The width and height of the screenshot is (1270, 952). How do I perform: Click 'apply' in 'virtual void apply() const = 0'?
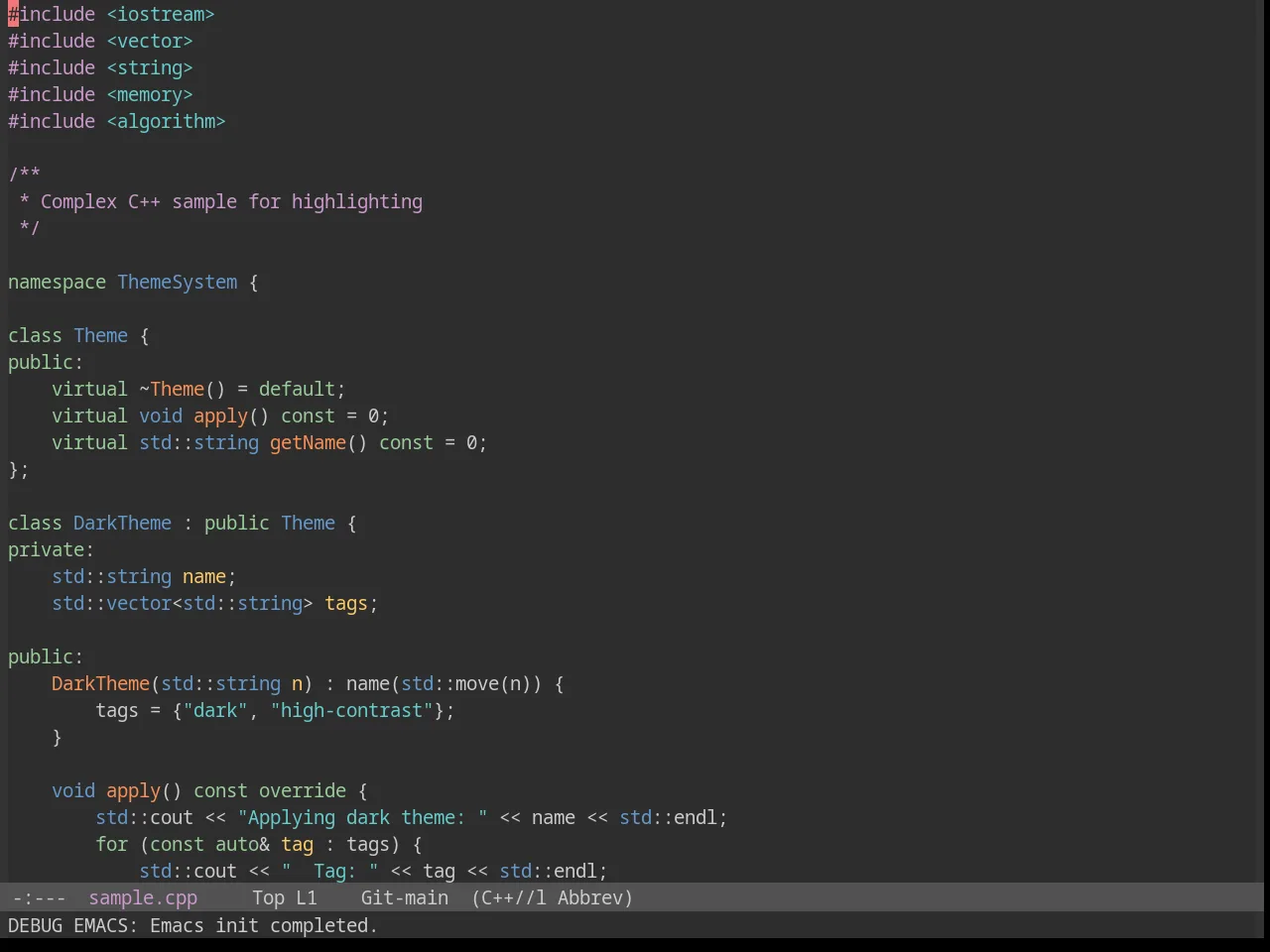click(220, 416)
